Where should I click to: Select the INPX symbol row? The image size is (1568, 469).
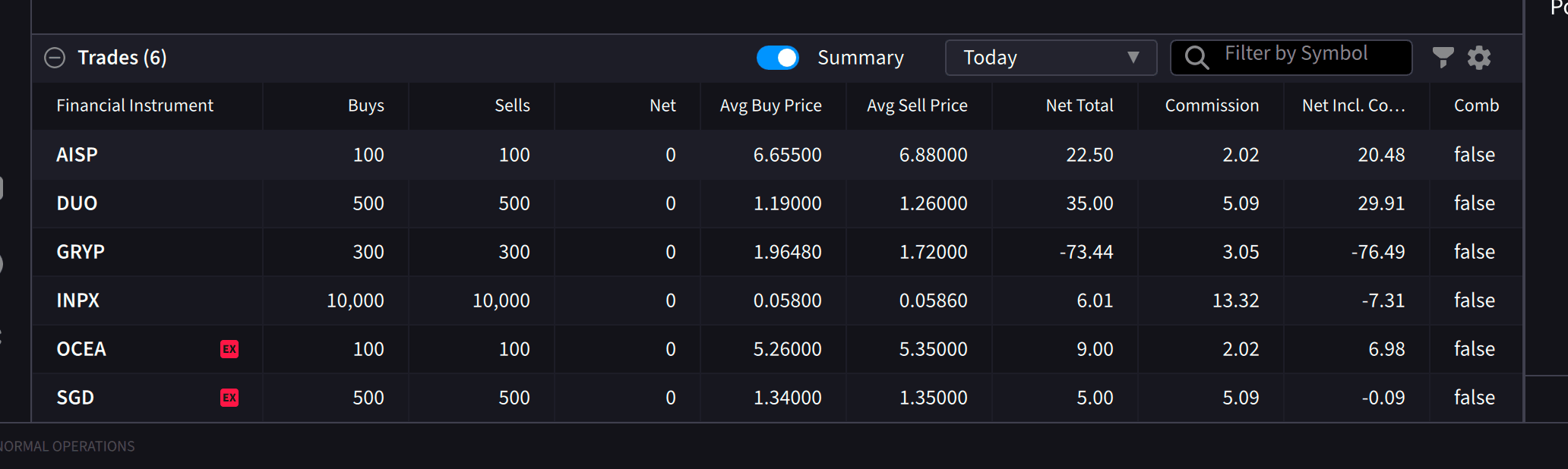click(78, 301)
